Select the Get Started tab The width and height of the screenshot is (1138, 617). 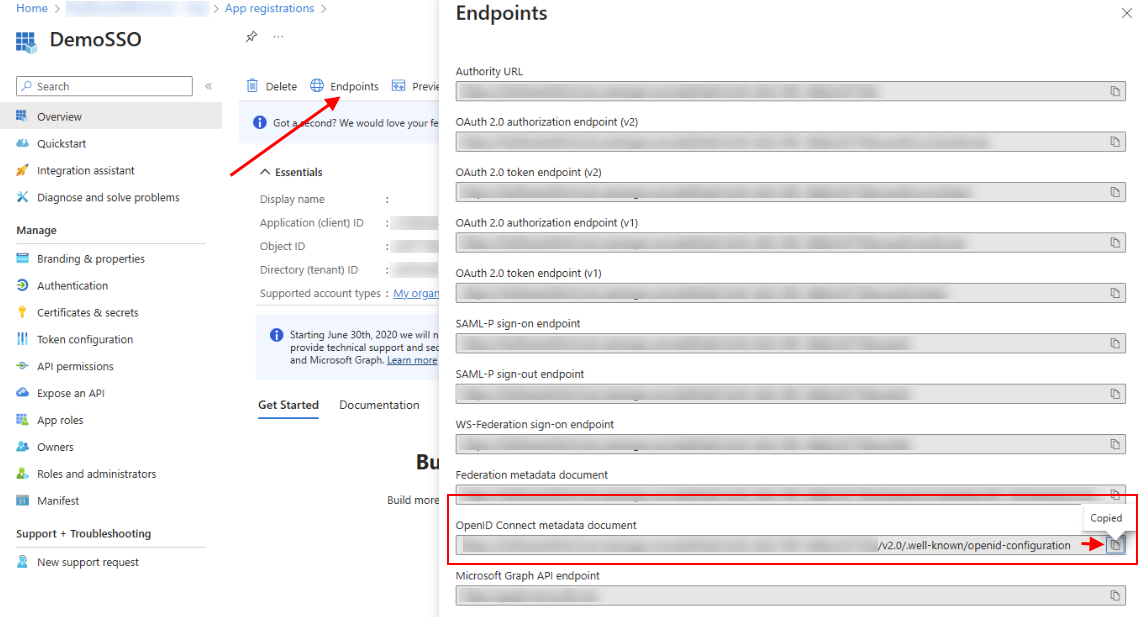288,405
